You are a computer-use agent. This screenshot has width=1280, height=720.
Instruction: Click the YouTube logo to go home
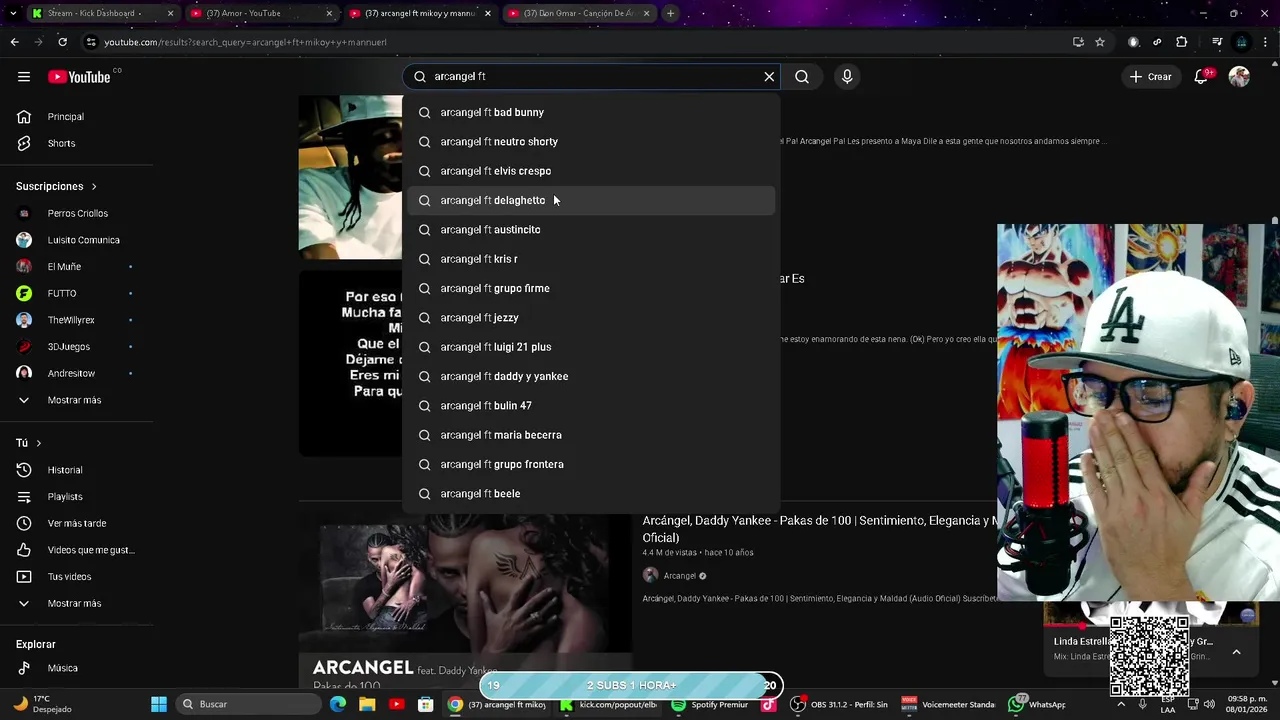(79, 77)
